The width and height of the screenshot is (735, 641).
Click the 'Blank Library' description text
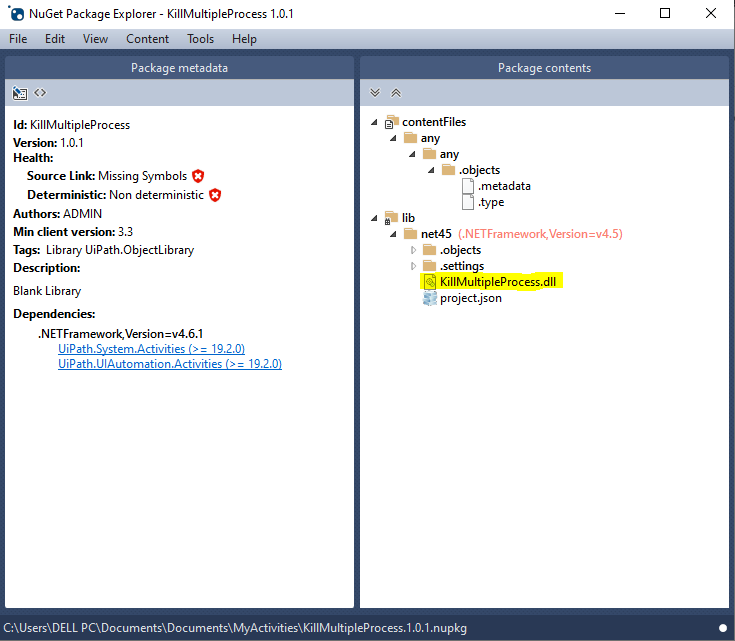pos(47,291)
